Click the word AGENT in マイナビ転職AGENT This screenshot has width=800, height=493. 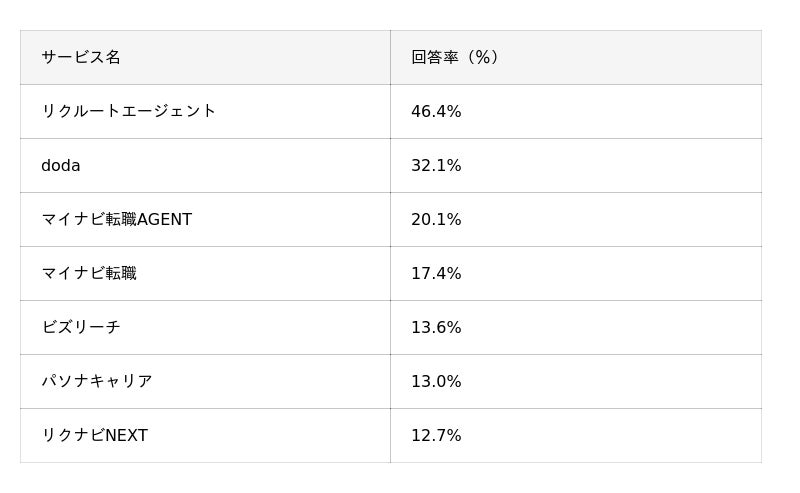164,219
